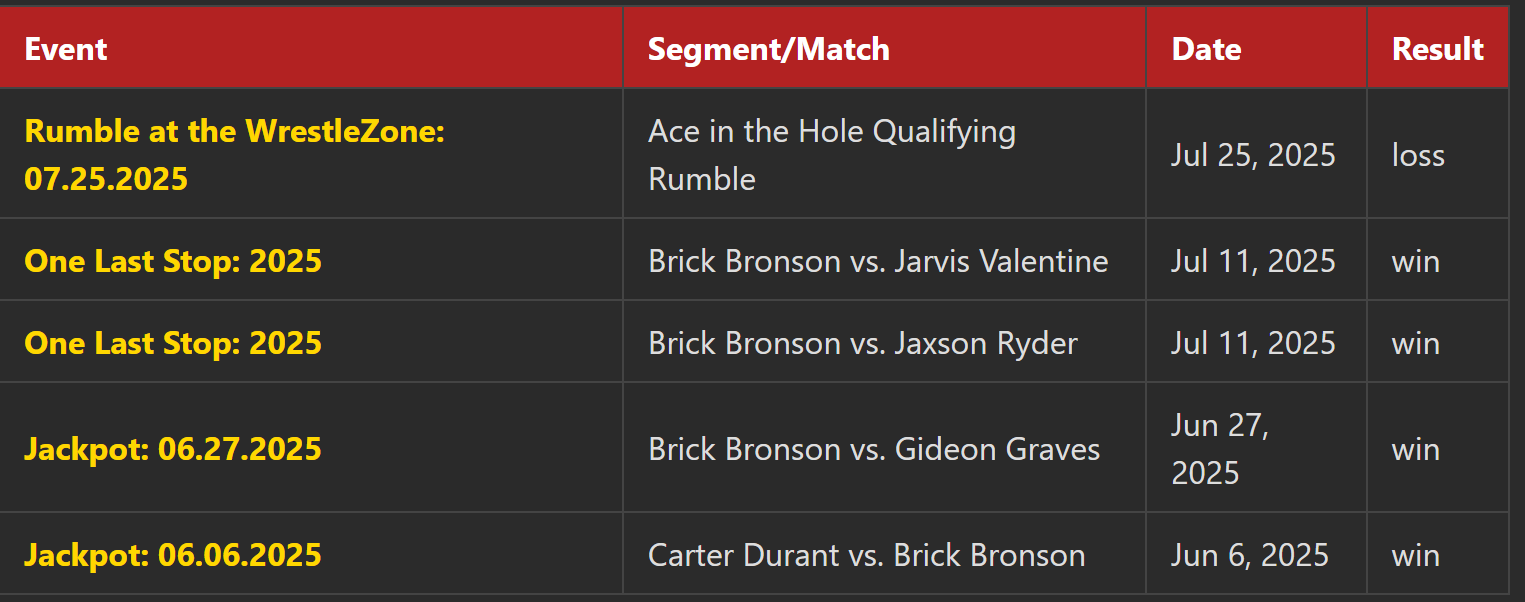
Task: Click the Event column header
Action: [311, 49]
